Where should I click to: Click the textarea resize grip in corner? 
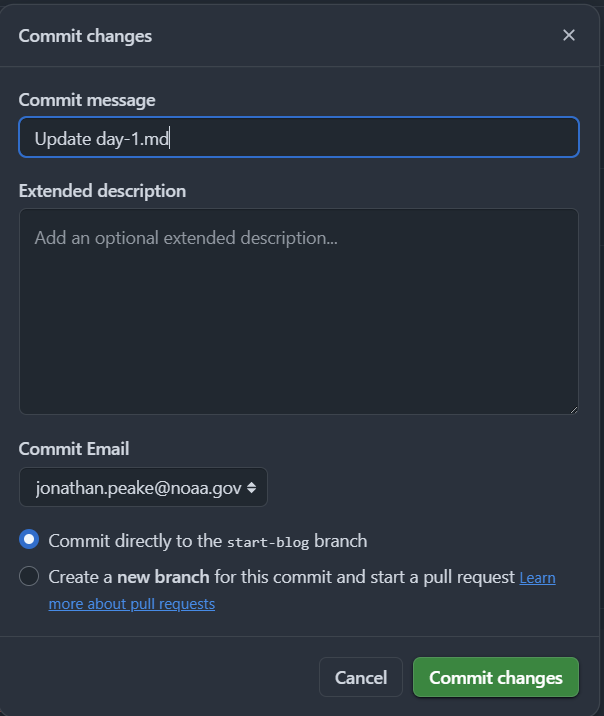(x=574, y=410)
